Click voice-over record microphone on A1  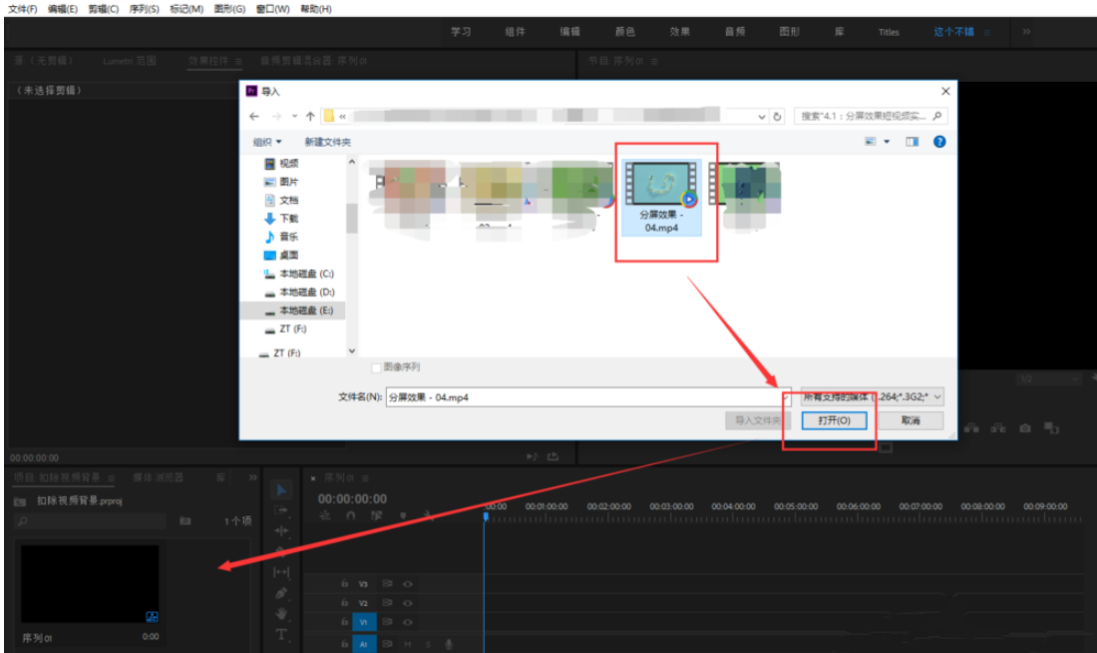click(448, 644)
